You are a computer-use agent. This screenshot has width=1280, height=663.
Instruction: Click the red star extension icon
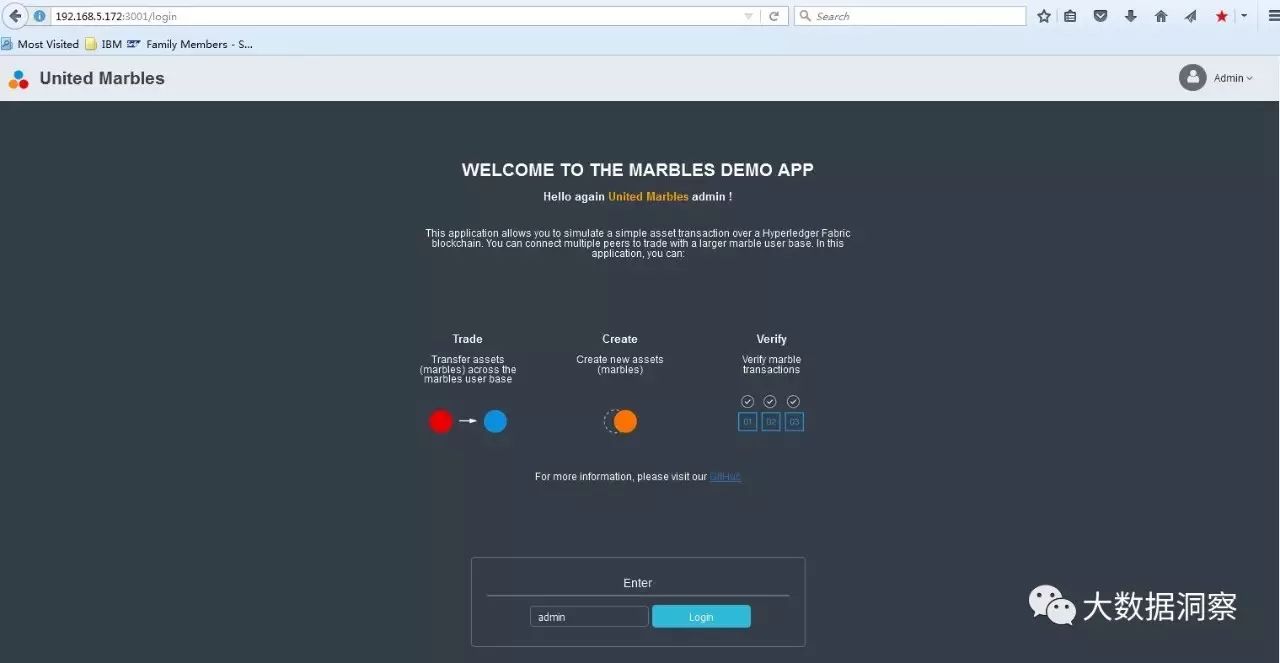(x=1222, y=16)
